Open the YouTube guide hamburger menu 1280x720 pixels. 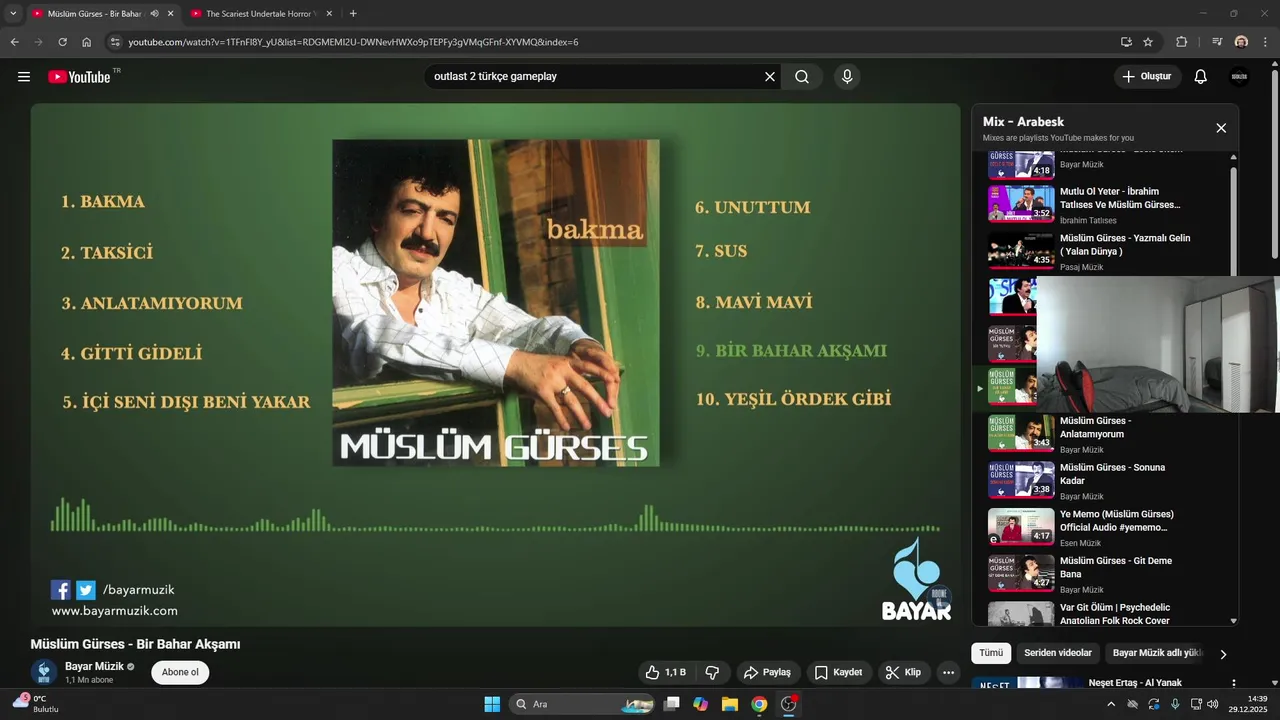tap(24, 77)
